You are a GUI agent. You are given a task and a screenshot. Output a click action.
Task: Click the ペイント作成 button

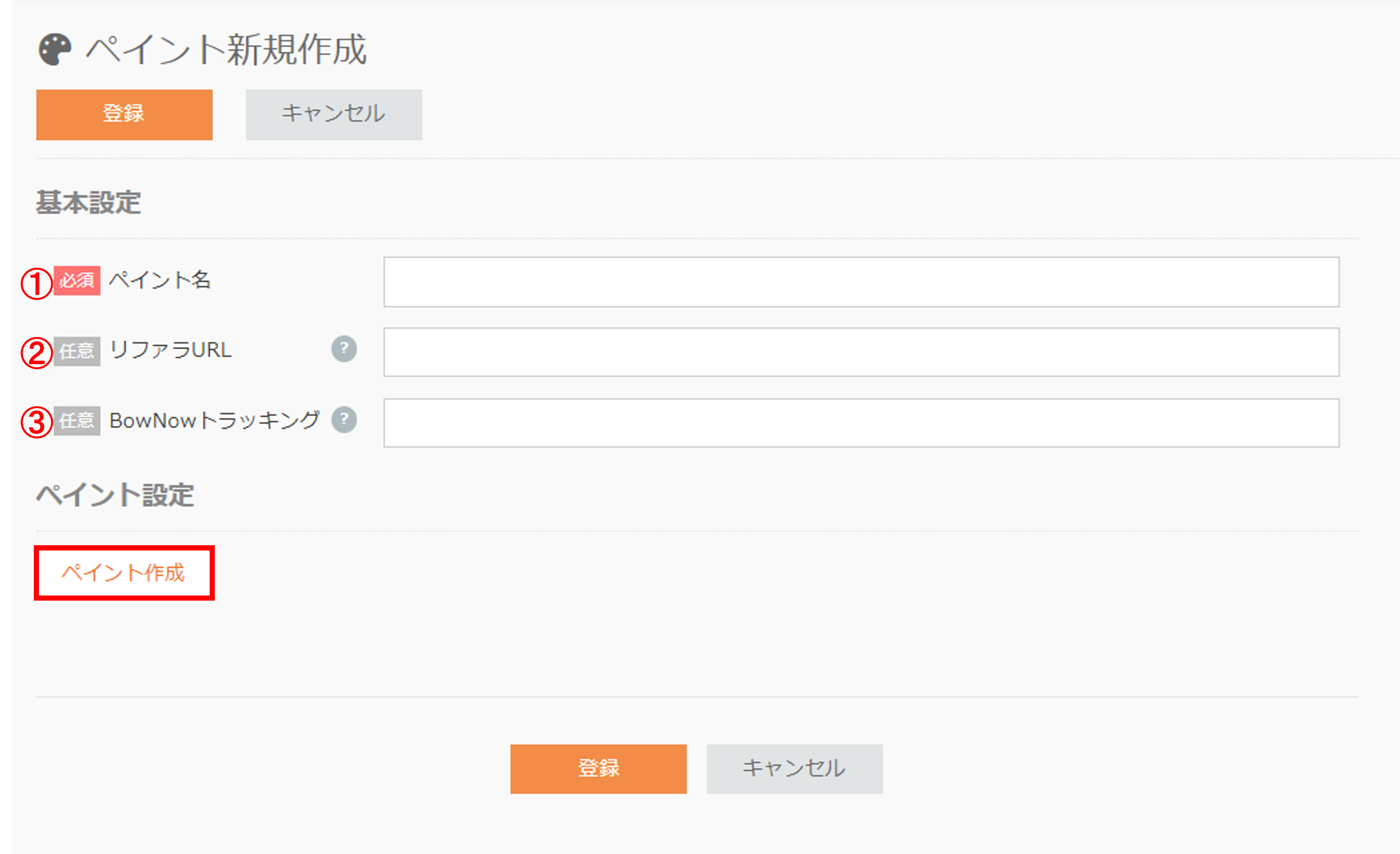point(124,572)
